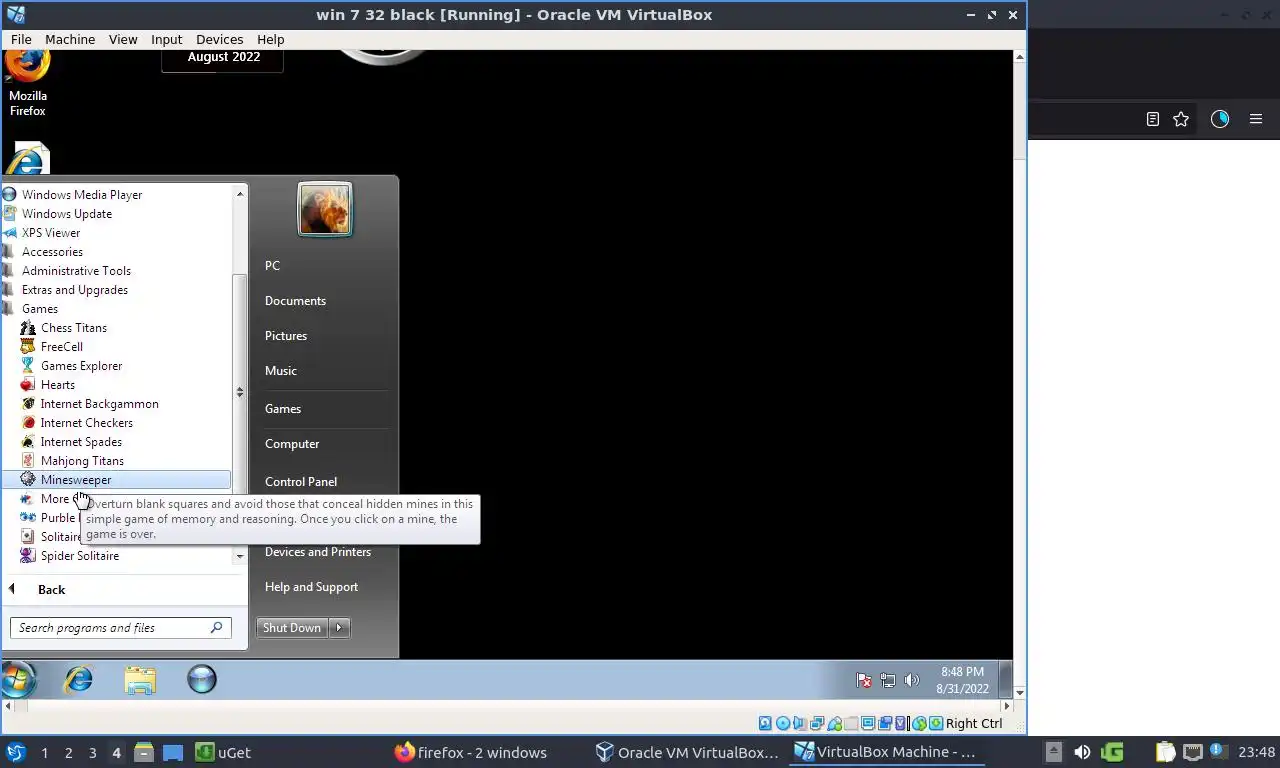This screenshot has height=768, width=1280.
Task: Switch to host workspace 2
Action: [x=69, y=753]
